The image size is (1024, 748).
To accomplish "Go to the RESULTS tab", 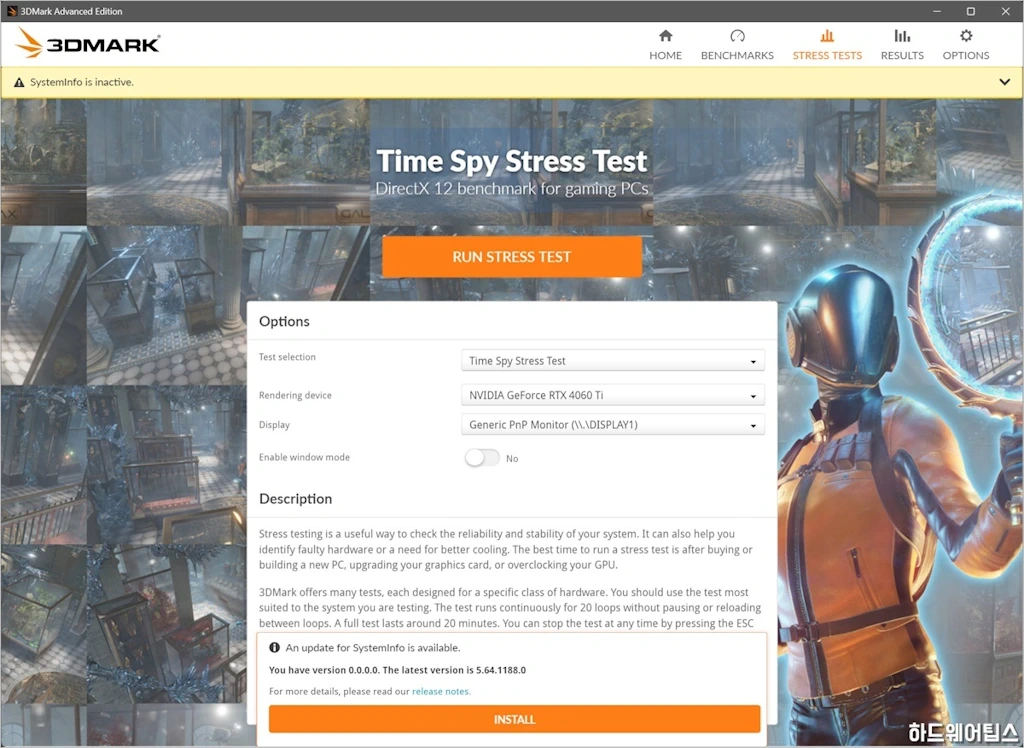I will pos(902,44).
